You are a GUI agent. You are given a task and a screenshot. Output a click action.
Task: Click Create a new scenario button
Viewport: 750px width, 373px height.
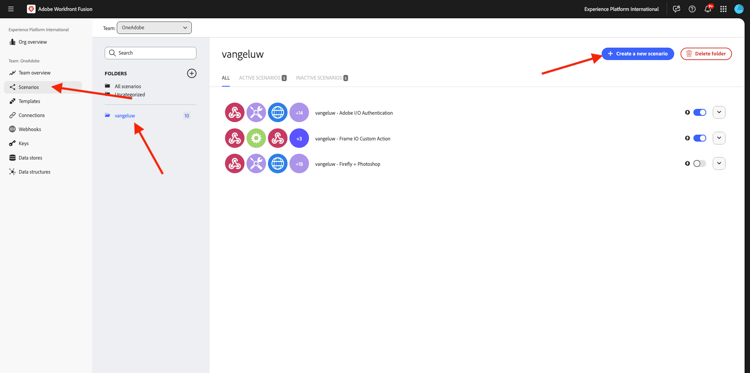click(x=638, y=54)
